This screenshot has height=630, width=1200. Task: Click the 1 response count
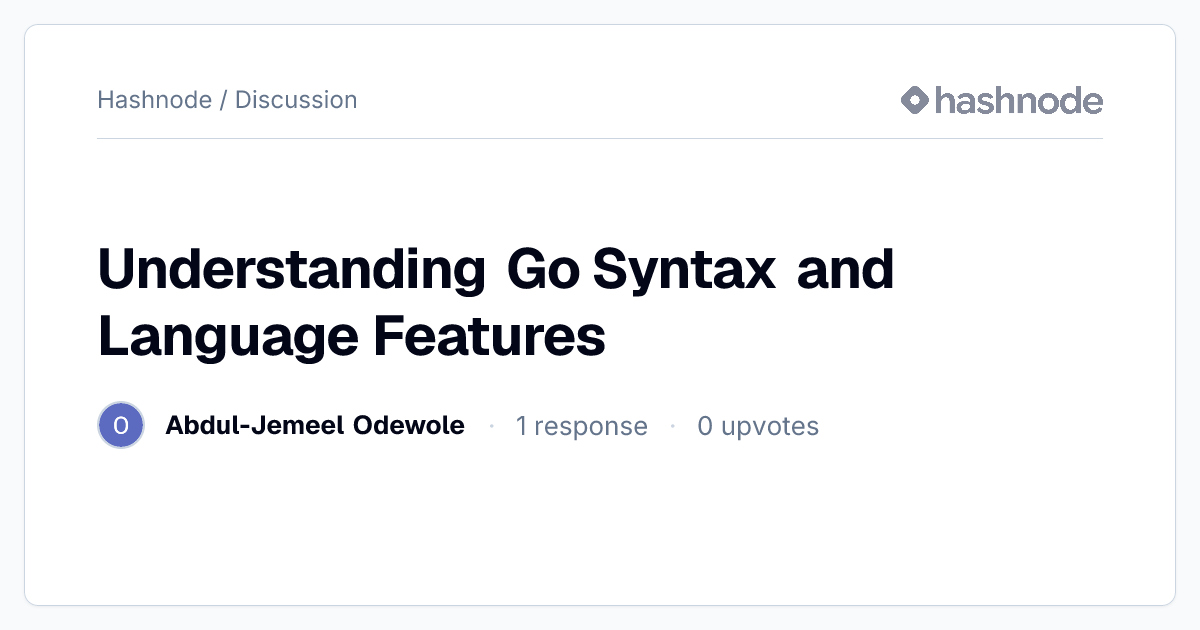pos(581,427)
